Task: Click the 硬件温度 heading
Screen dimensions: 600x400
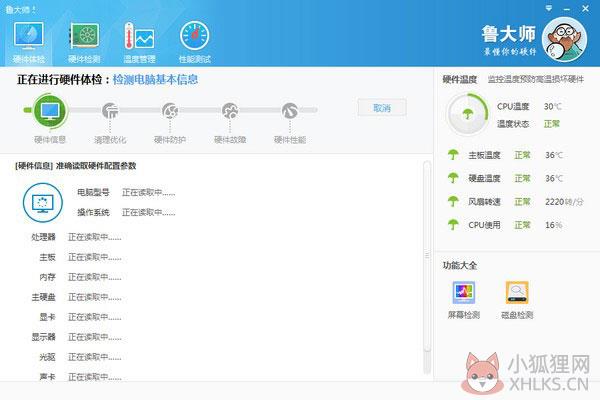Action: pos(460,79)
